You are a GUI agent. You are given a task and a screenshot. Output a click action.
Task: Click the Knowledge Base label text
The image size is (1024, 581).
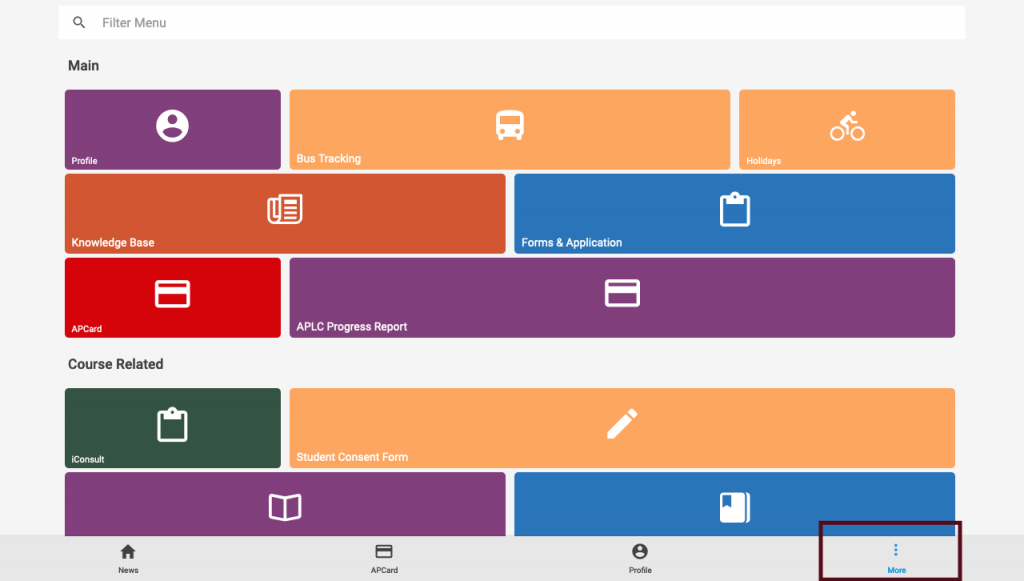(113, 243)
